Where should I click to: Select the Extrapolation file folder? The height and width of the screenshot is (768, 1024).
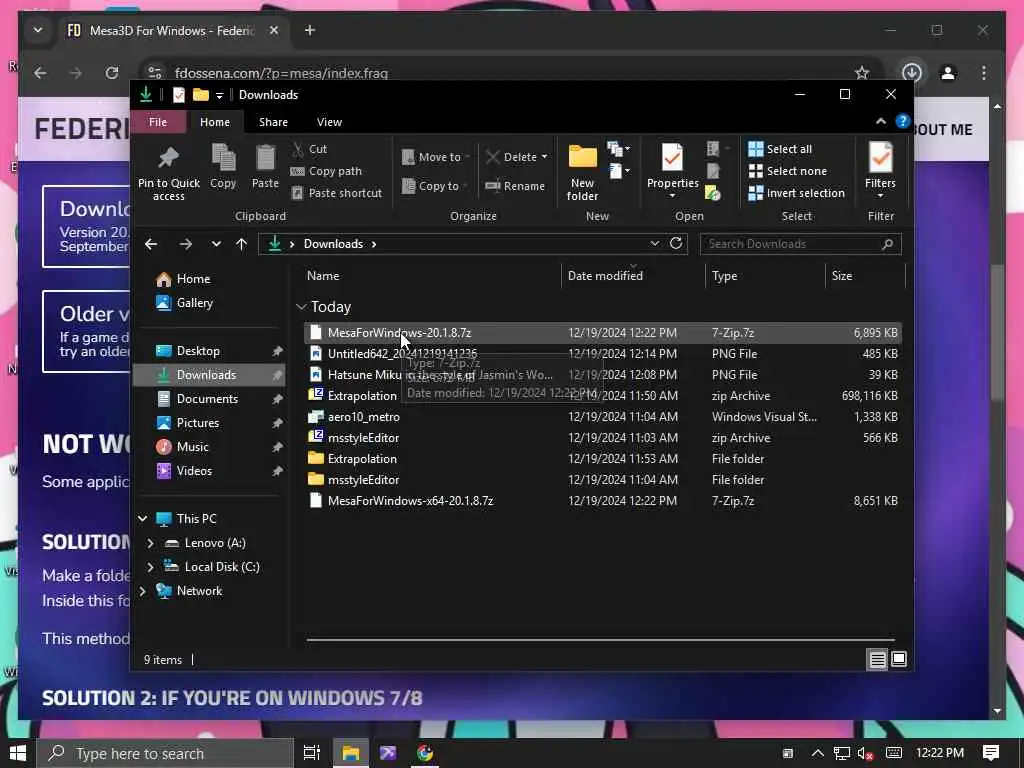[602, 458]
